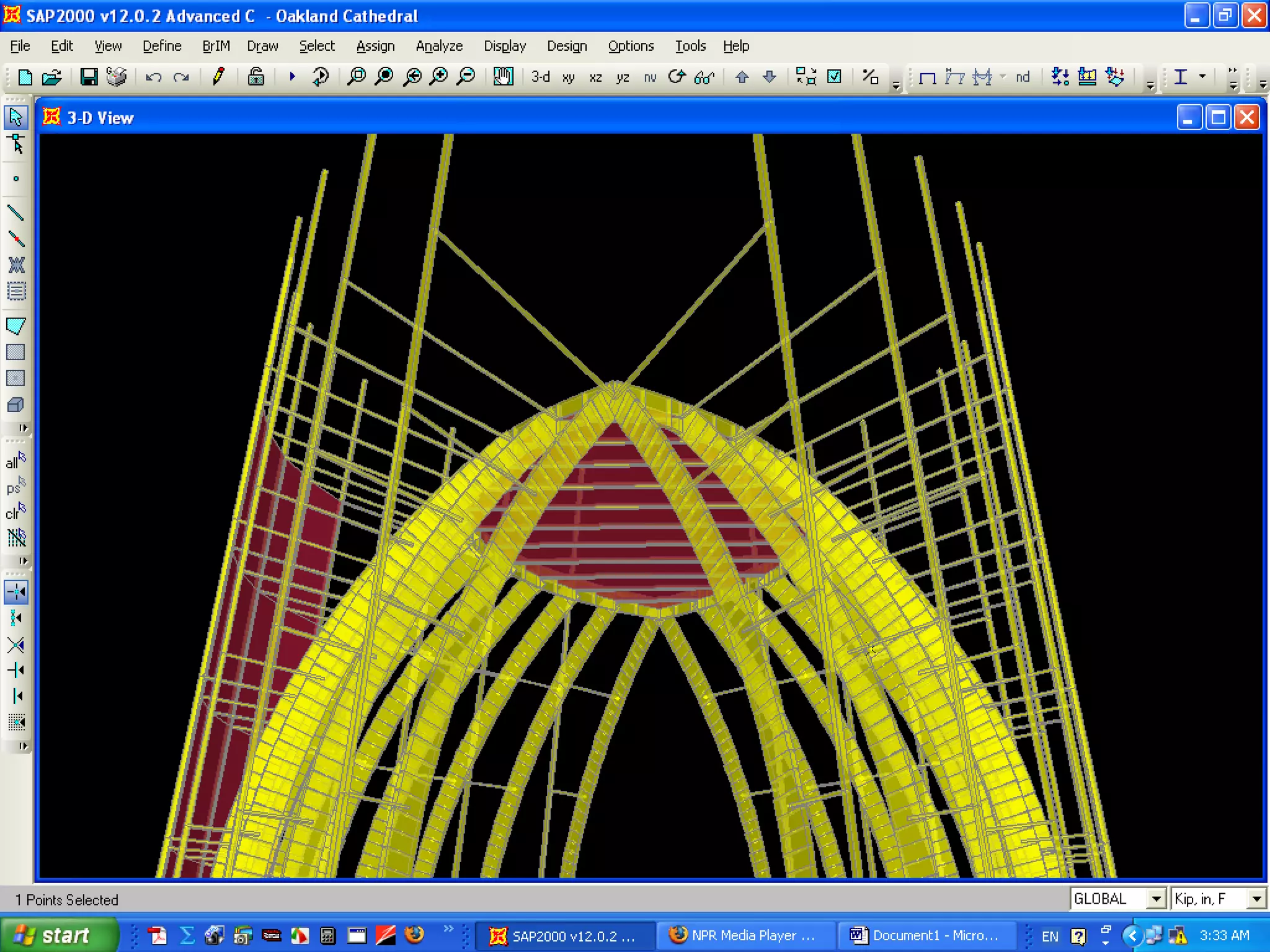
Task: Click the Perspective Toggle glasses icon
Action: pos(704,77)
